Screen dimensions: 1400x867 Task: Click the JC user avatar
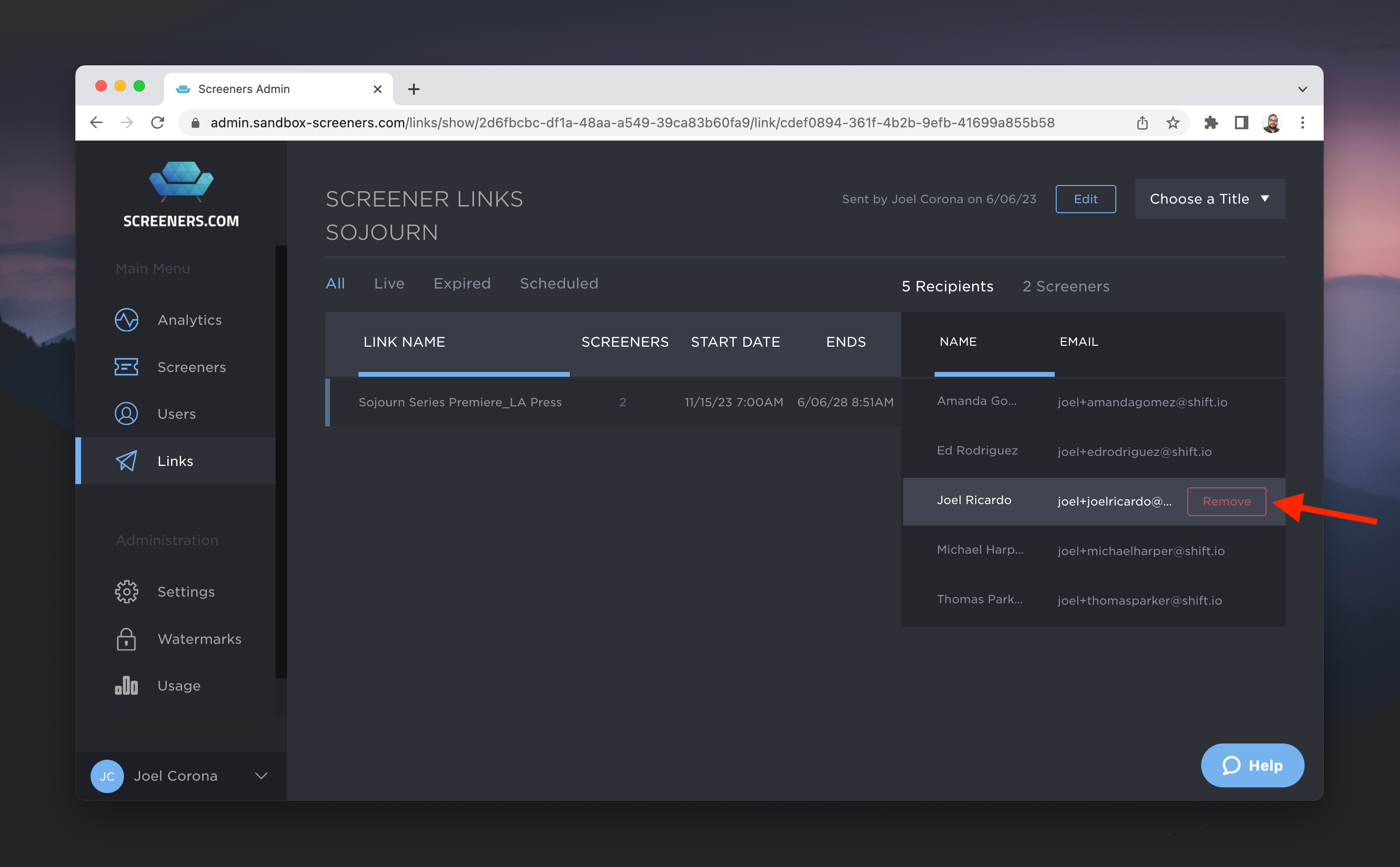(x=107, y=776)
